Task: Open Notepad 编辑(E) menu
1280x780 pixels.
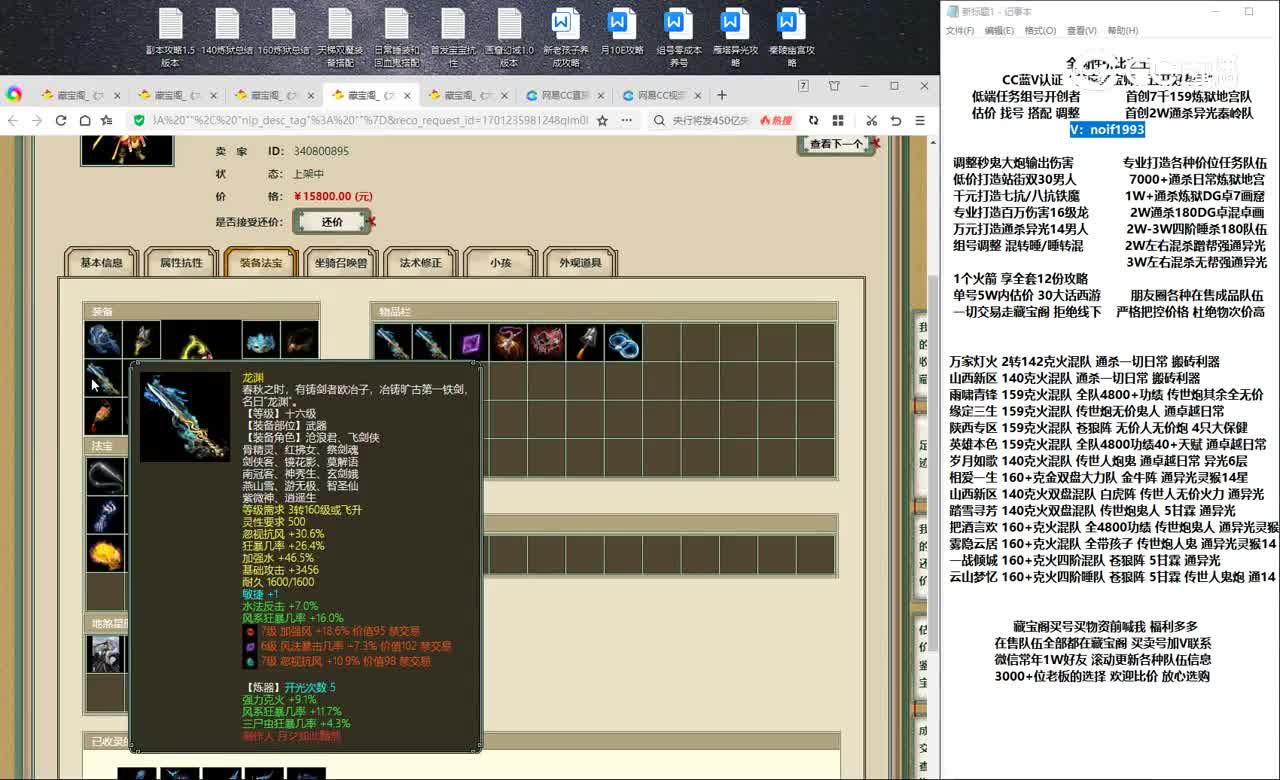Action: (999, 31)
